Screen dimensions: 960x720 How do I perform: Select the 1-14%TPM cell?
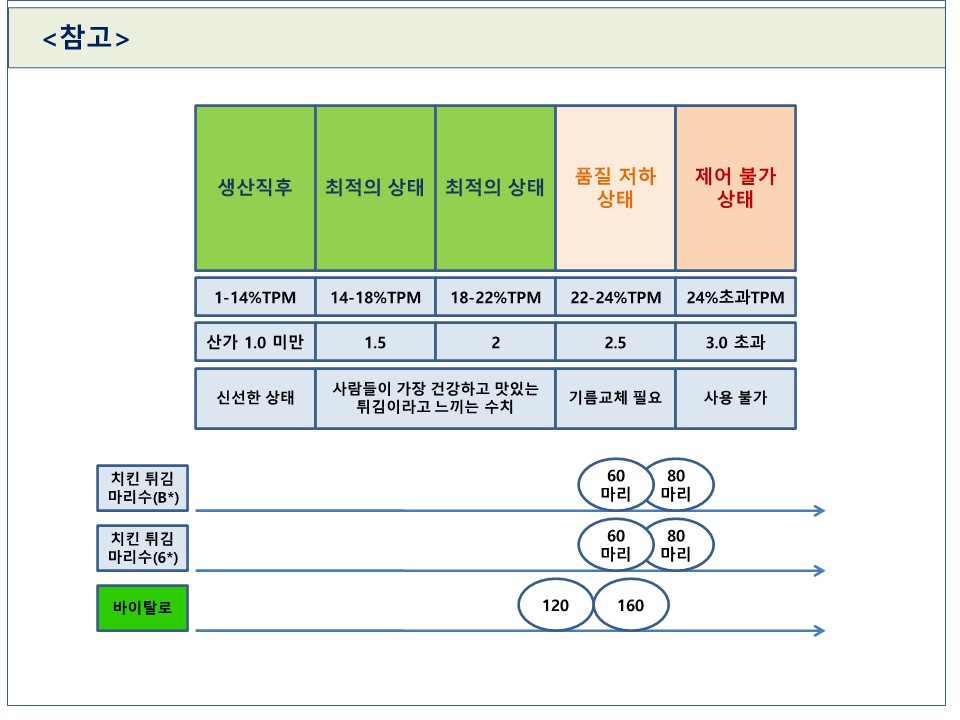(255, 297)
